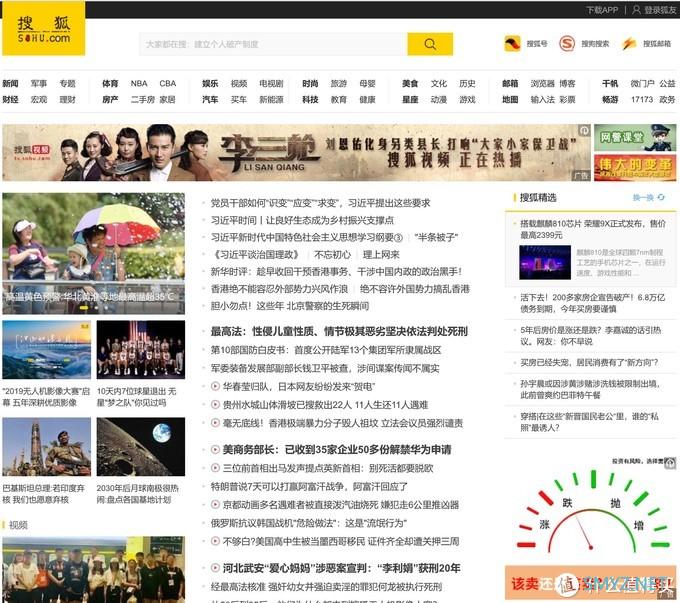Open 活下去！200多家房企宣告破产 article
680x603 pixels.
click(x=592, y=303)
